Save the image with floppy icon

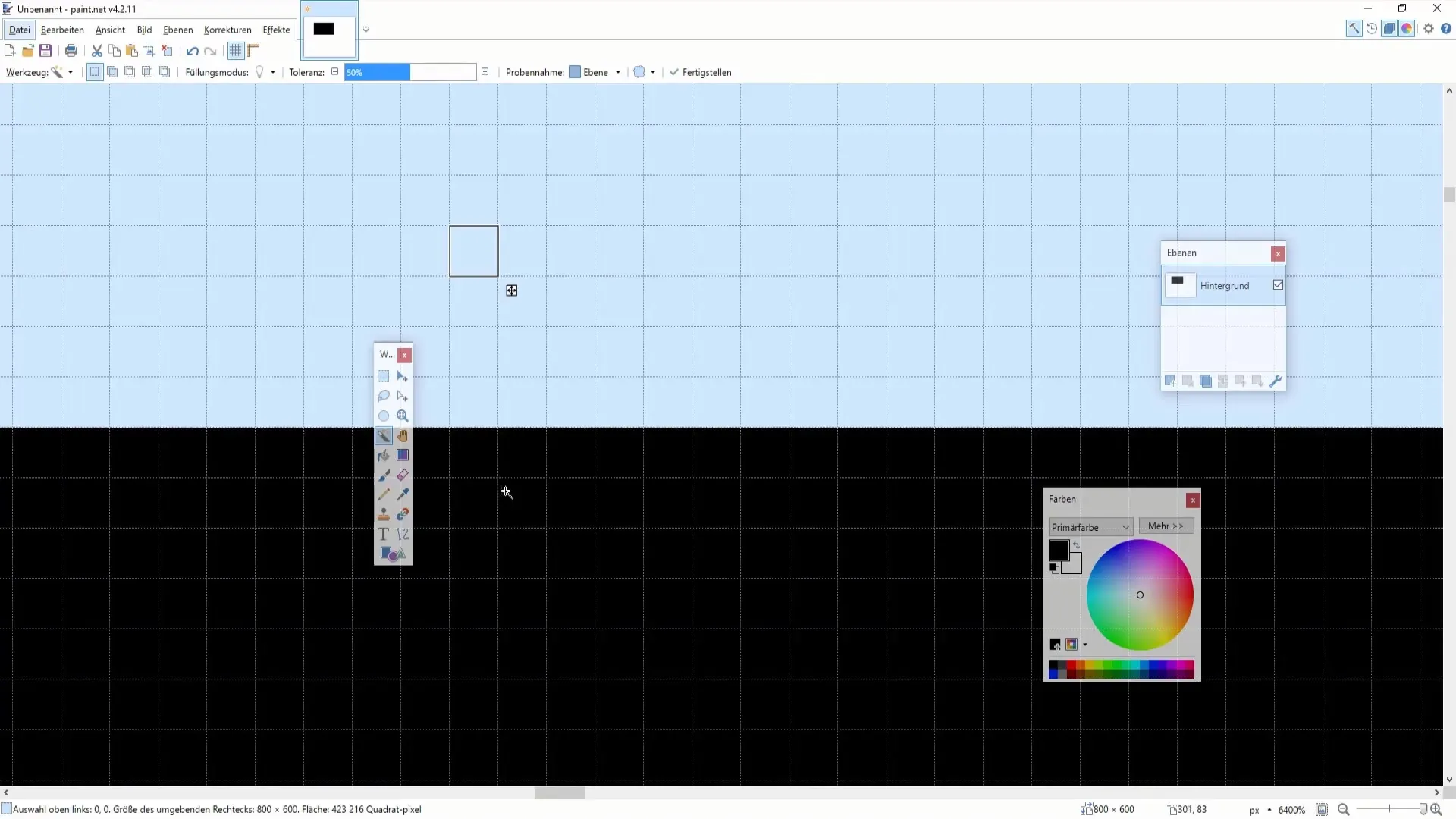(x=45, y=51)
